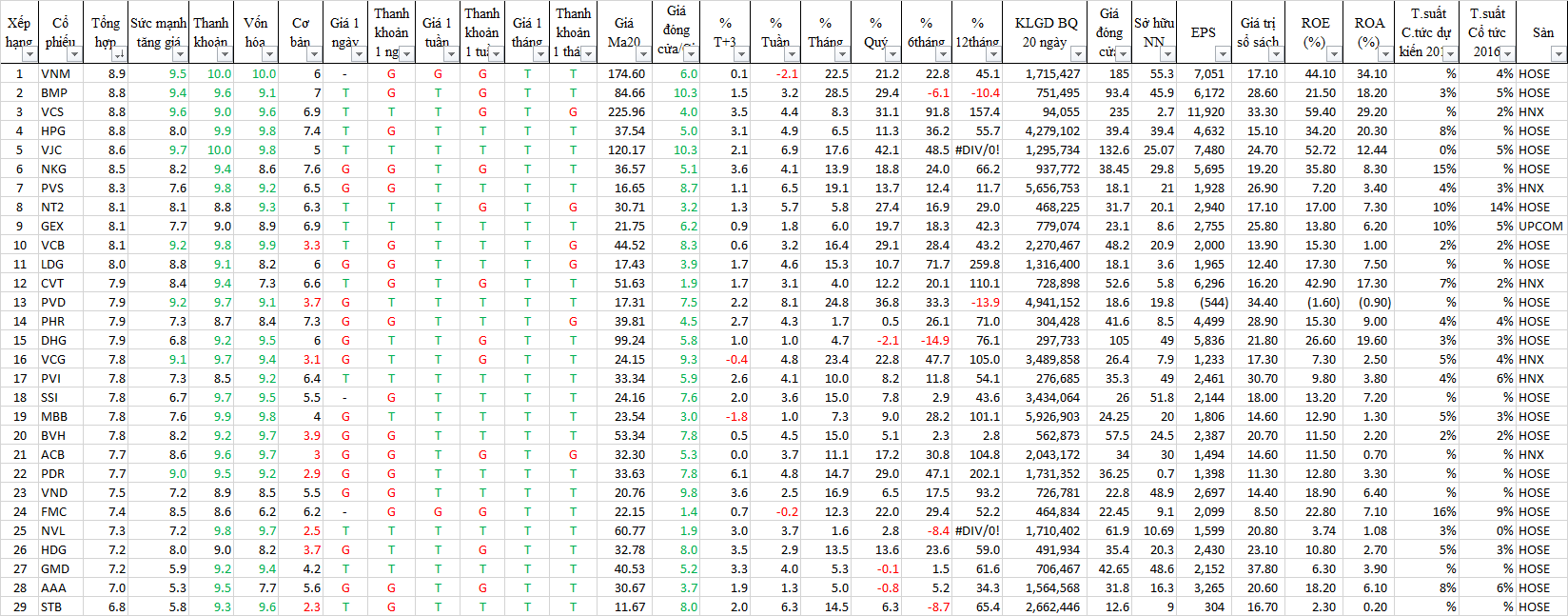Select the VCG ticker cell
Image resolution: width=1568 pixels, height=616 pixels.
pos(62,359)
